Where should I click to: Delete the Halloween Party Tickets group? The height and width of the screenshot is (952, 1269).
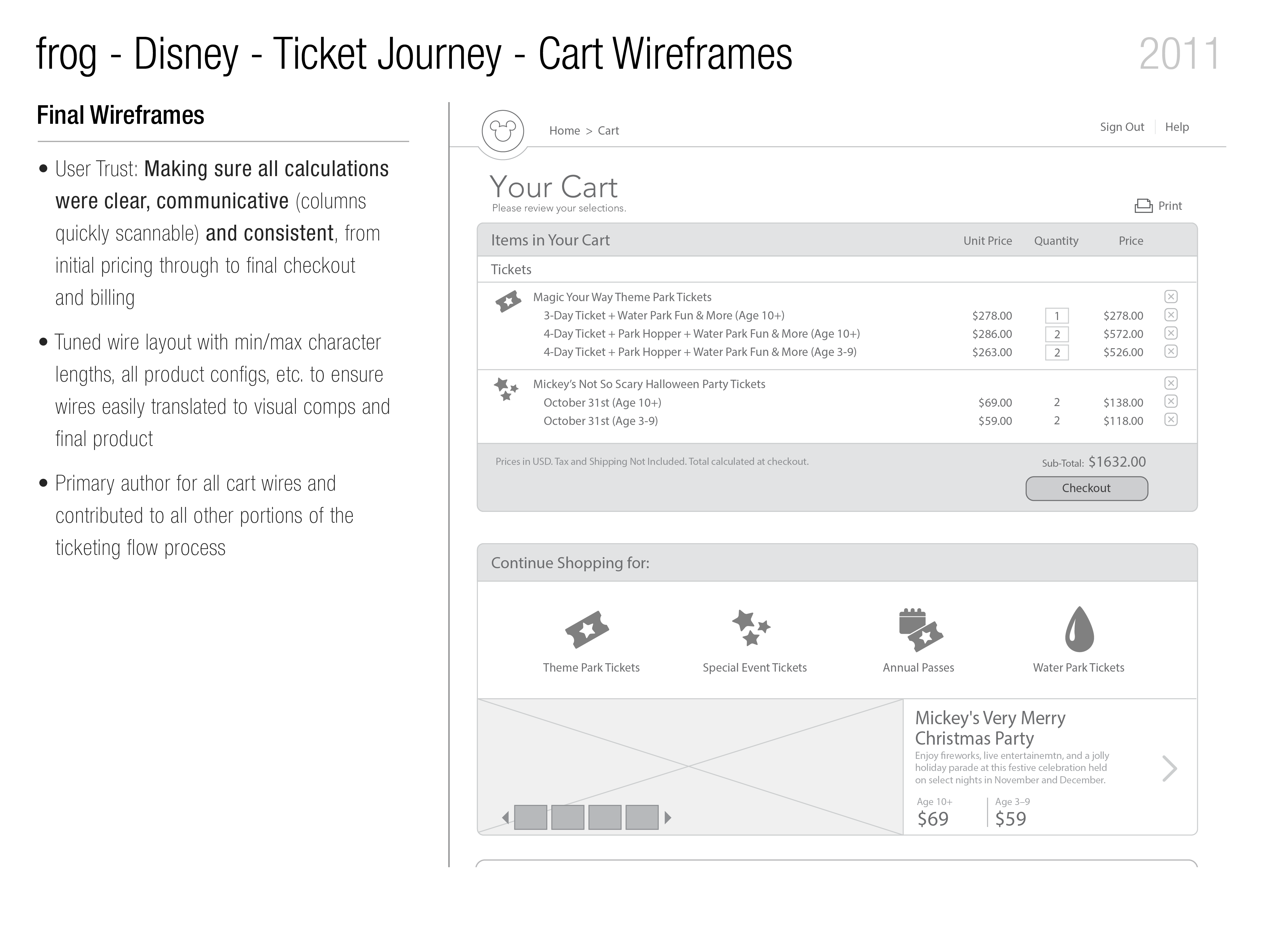(x=1171, y=383)
